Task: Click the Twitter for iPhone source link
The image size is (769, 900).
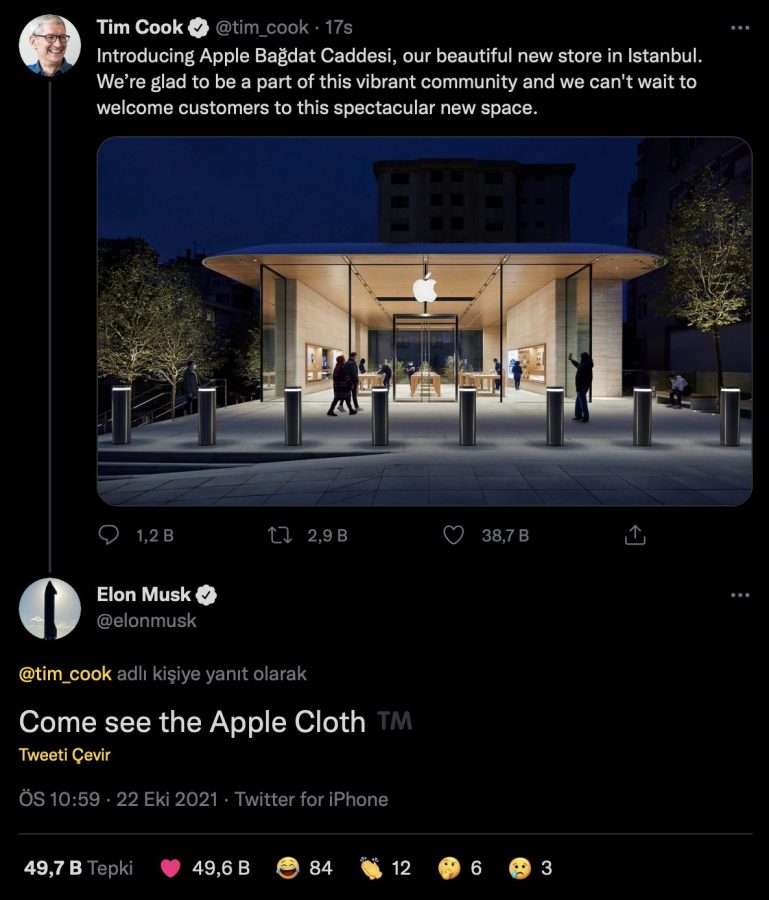Action: coord(311,799)
